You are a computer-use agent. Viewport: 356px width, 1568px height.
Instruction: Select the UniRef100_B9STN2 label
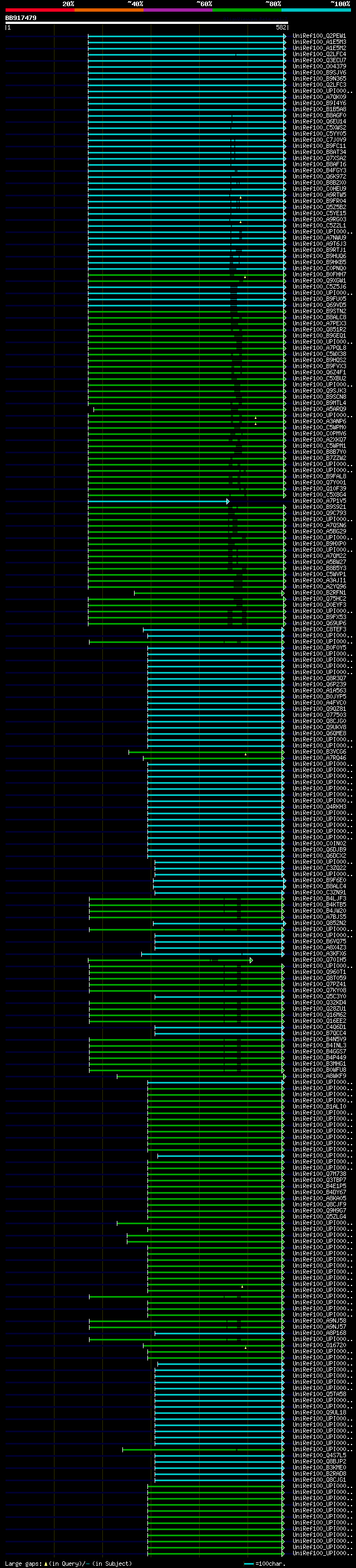tap(319, 311)
